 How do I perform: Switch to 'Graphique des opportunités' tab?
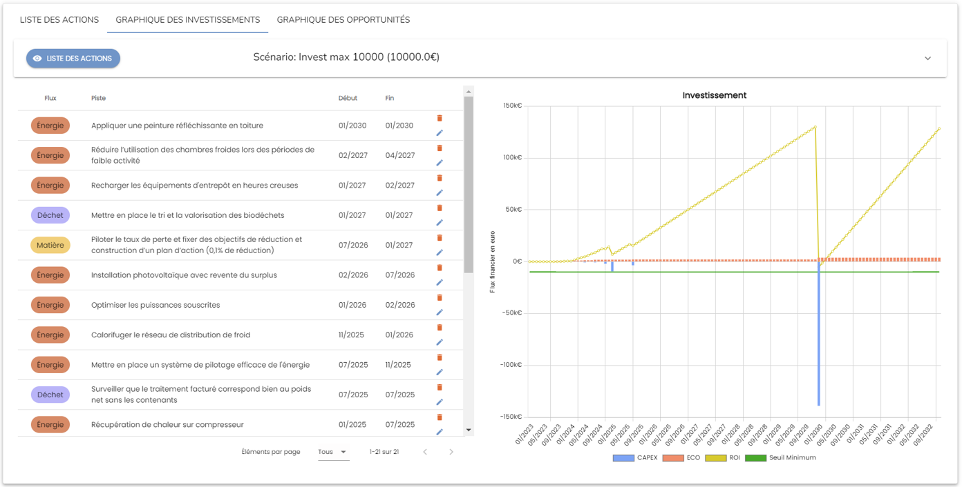coord(343,20)
